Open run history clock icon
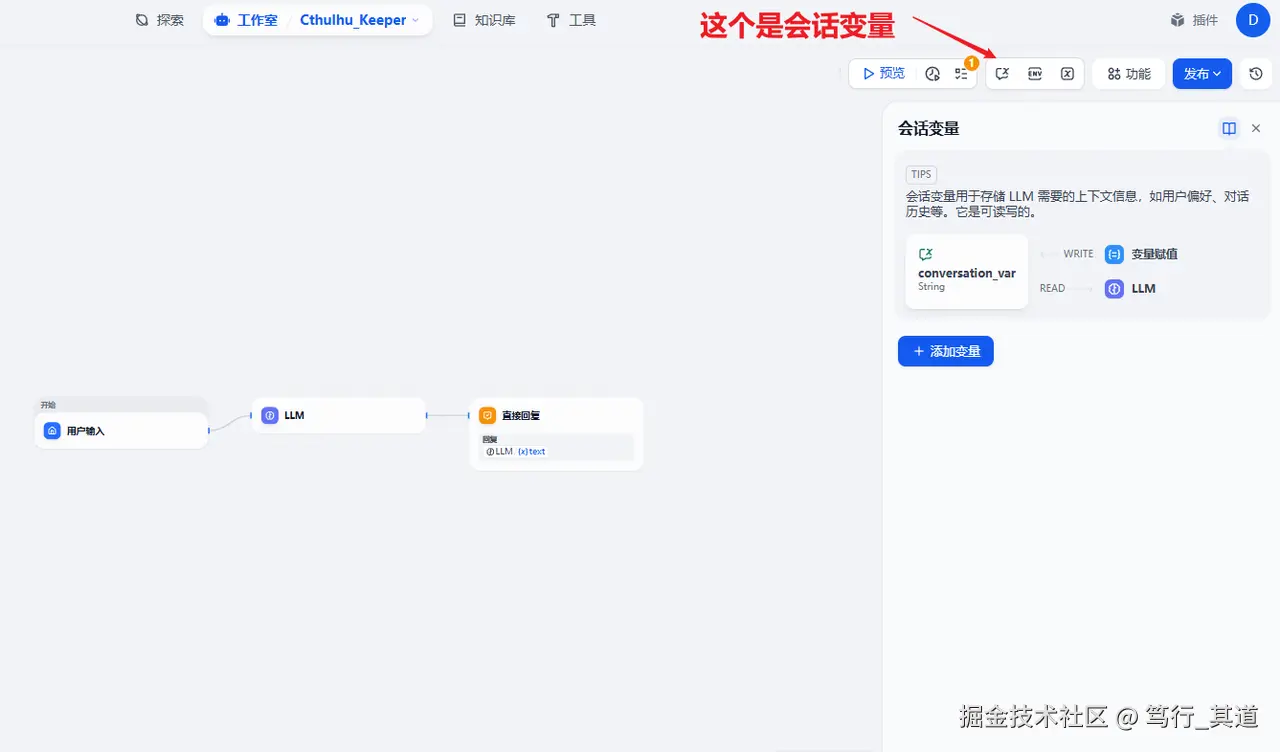This screenshot has width=1280, height=752. pos(933,74)
